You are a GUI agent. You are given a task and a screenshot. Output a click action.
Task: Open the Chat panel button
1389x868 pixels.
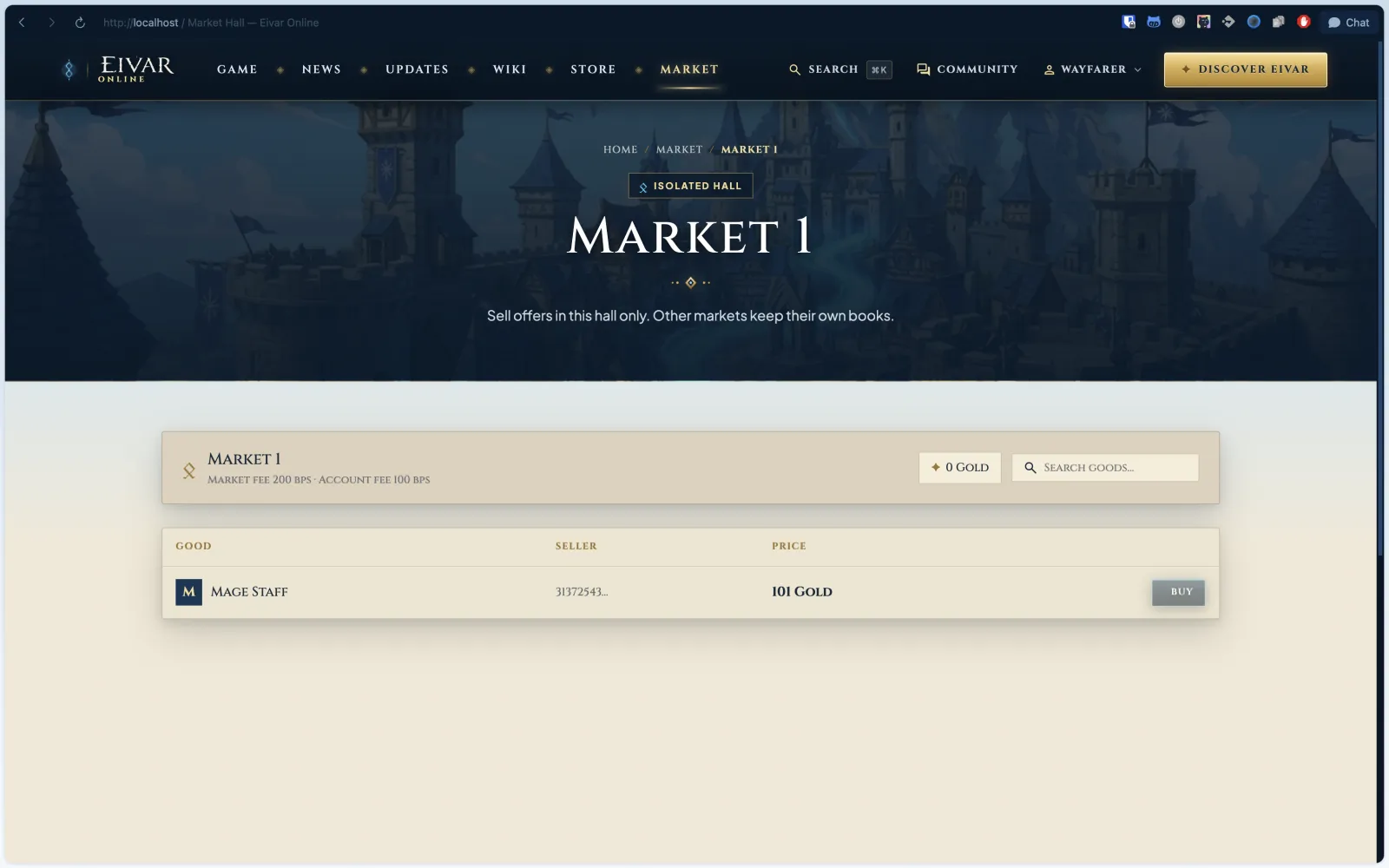[1348, 23]
